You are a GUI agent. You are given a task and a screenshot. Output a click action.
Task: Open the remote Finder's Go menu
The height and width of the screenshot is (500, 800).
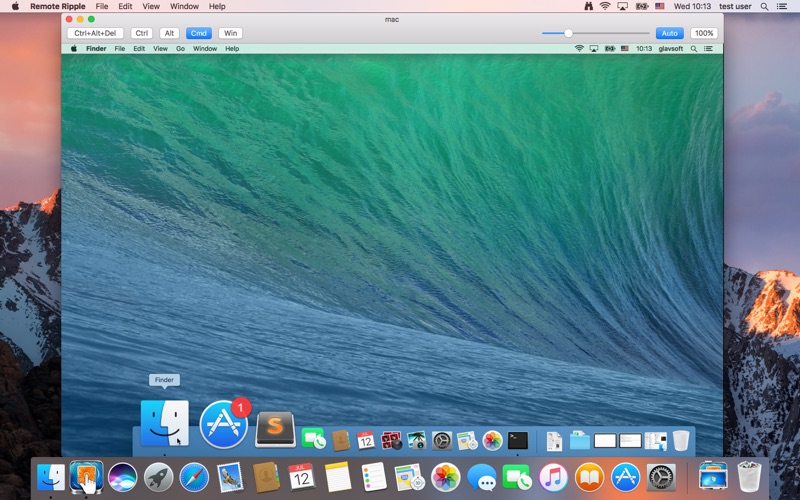pos(180,48)
